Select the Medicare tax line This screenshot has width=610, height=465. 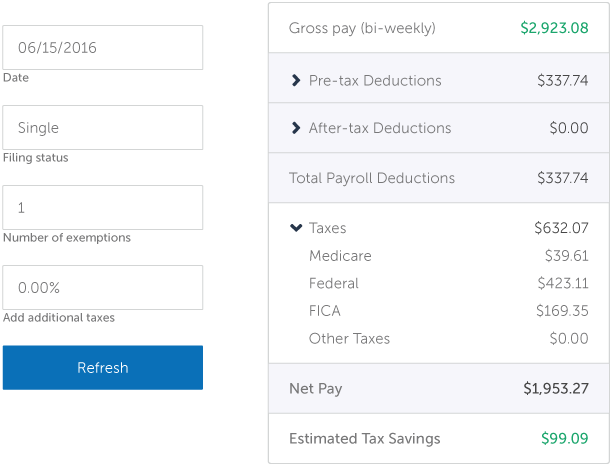point(340,256)
